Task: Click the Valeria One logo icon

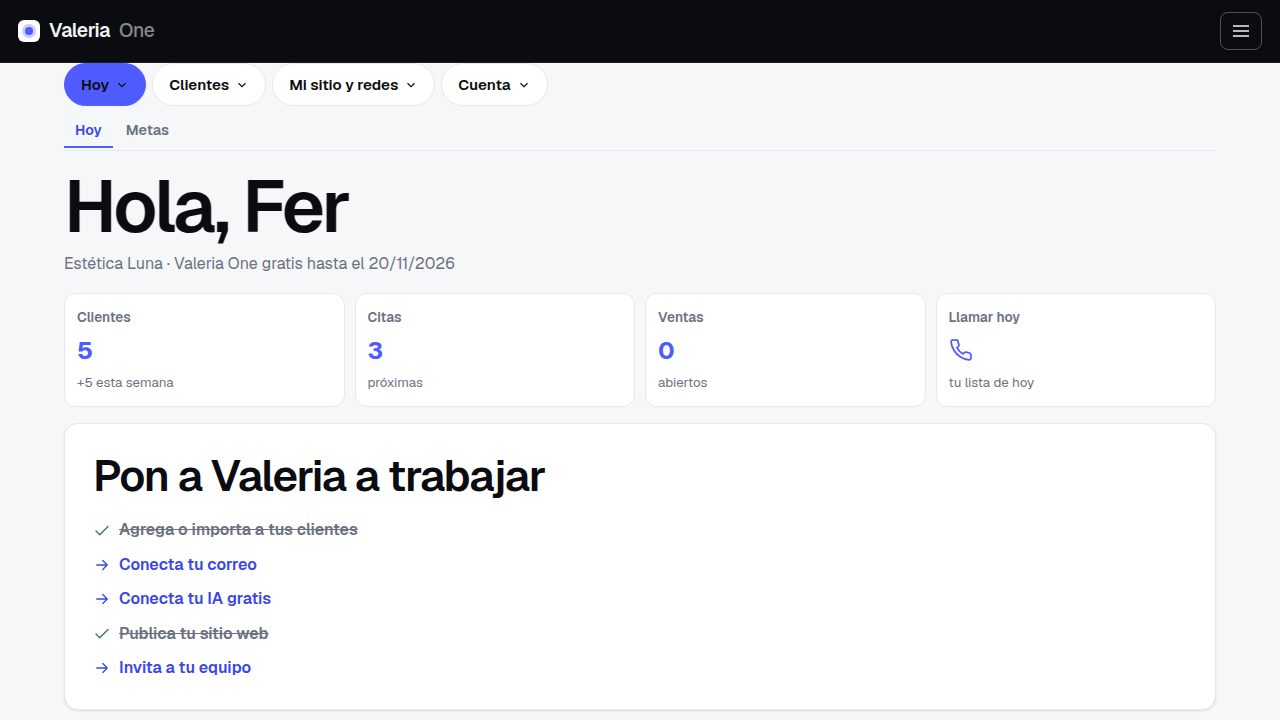Action: pos(29,31)
